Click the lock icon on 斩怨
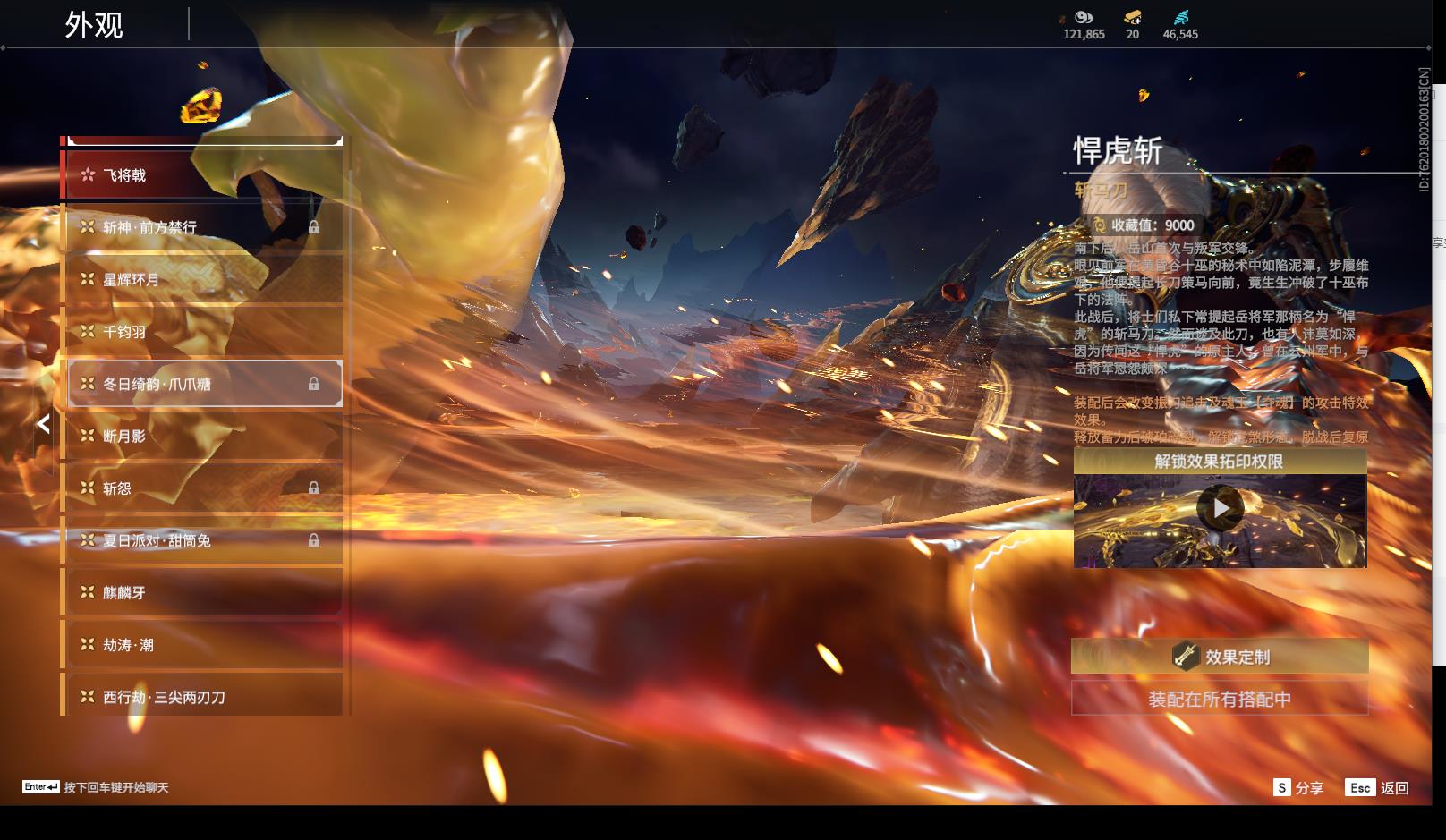The image size is (1446, 840). (x=314, y=488)
